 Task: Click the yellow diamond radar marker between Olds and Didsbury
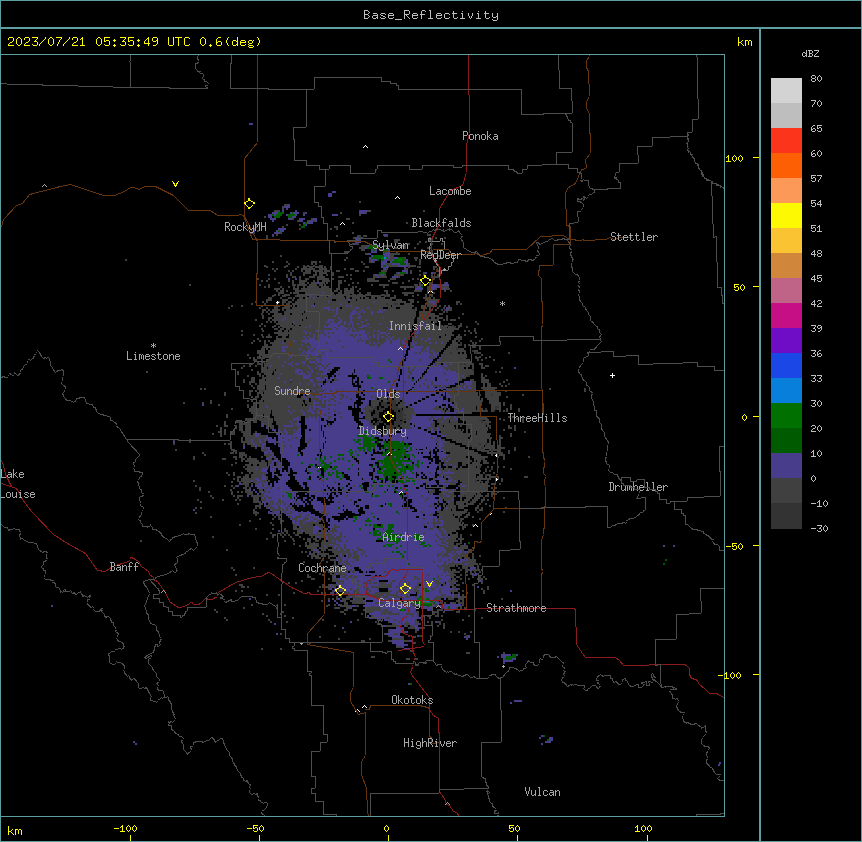tap(389, 416)
